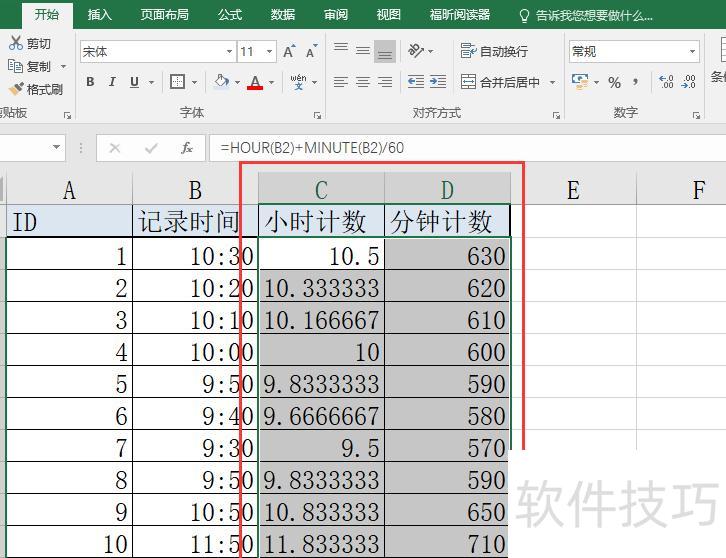Image resolution: width=726 pixels, height=558 pixels.
Task: Open the 宋体 font name dropdown
Action: (x=229, y=51)
